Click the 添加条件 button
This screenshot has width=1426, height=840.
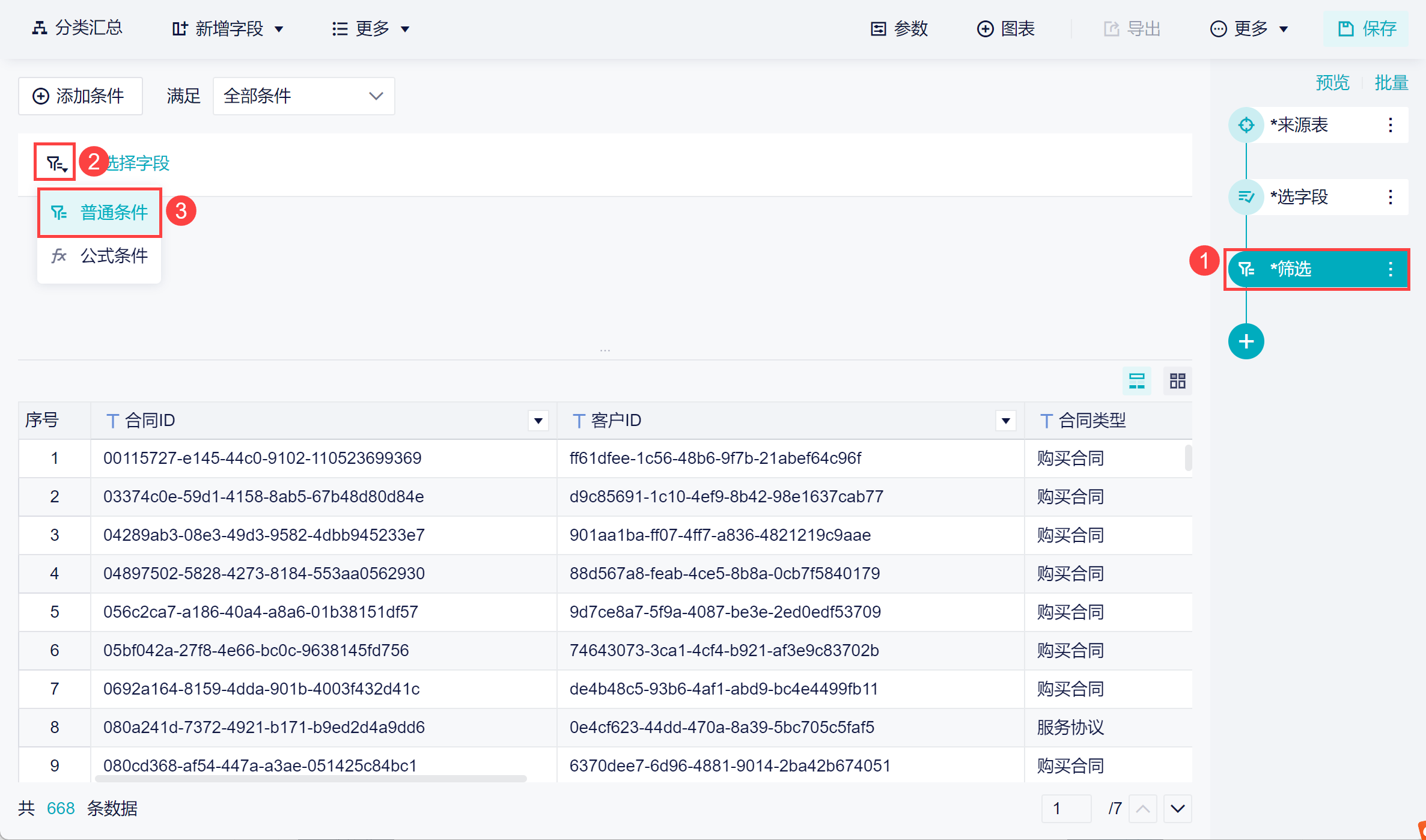[80, 96]
